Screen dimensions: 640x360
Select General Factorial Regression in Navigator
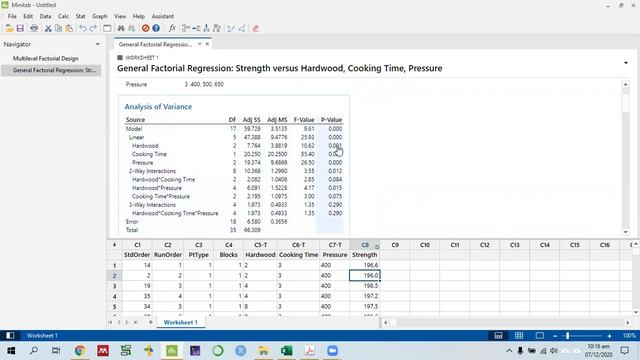tap(51, 70)
